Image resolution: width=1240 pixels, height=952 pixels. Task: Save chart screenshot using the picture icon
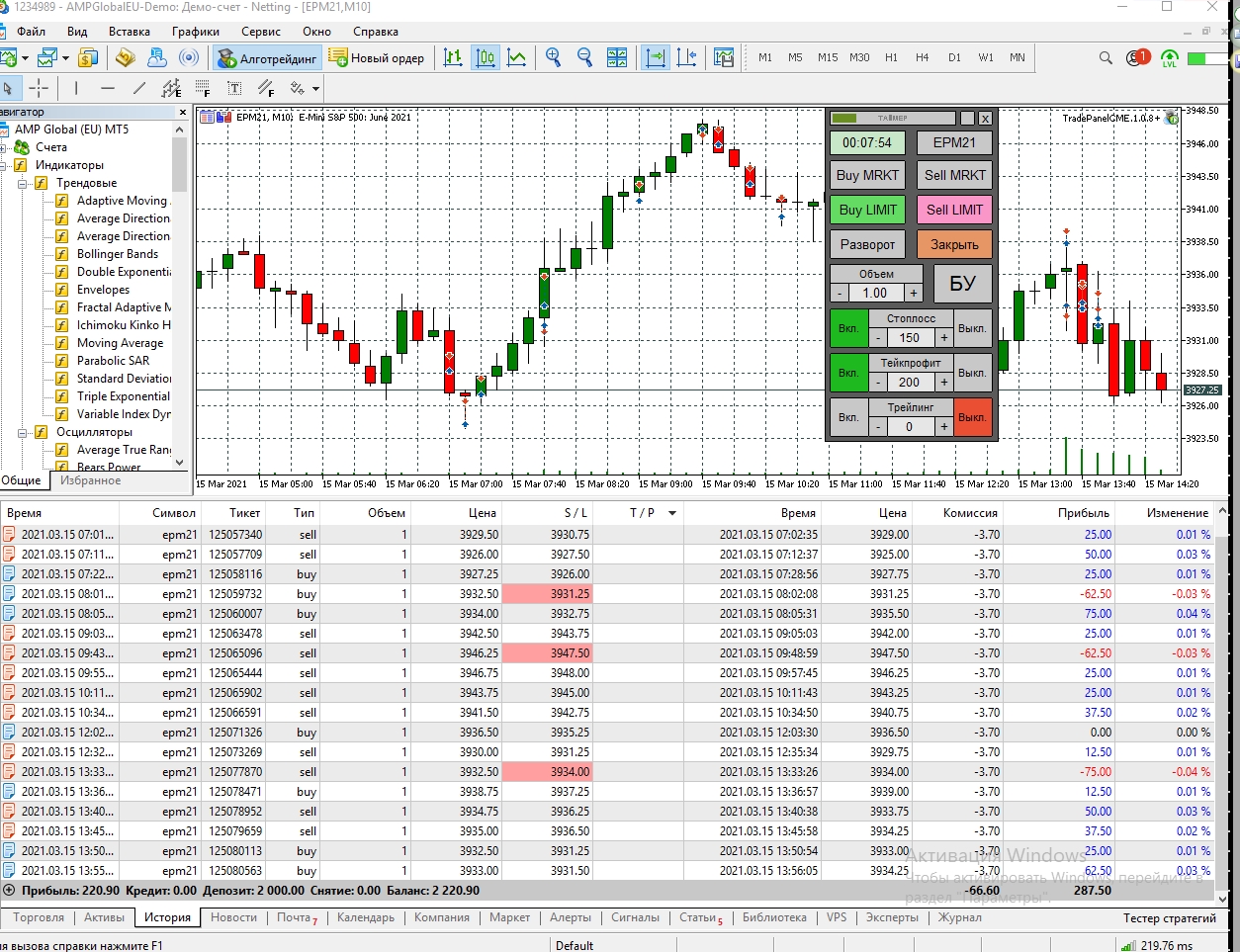(724, 57)
